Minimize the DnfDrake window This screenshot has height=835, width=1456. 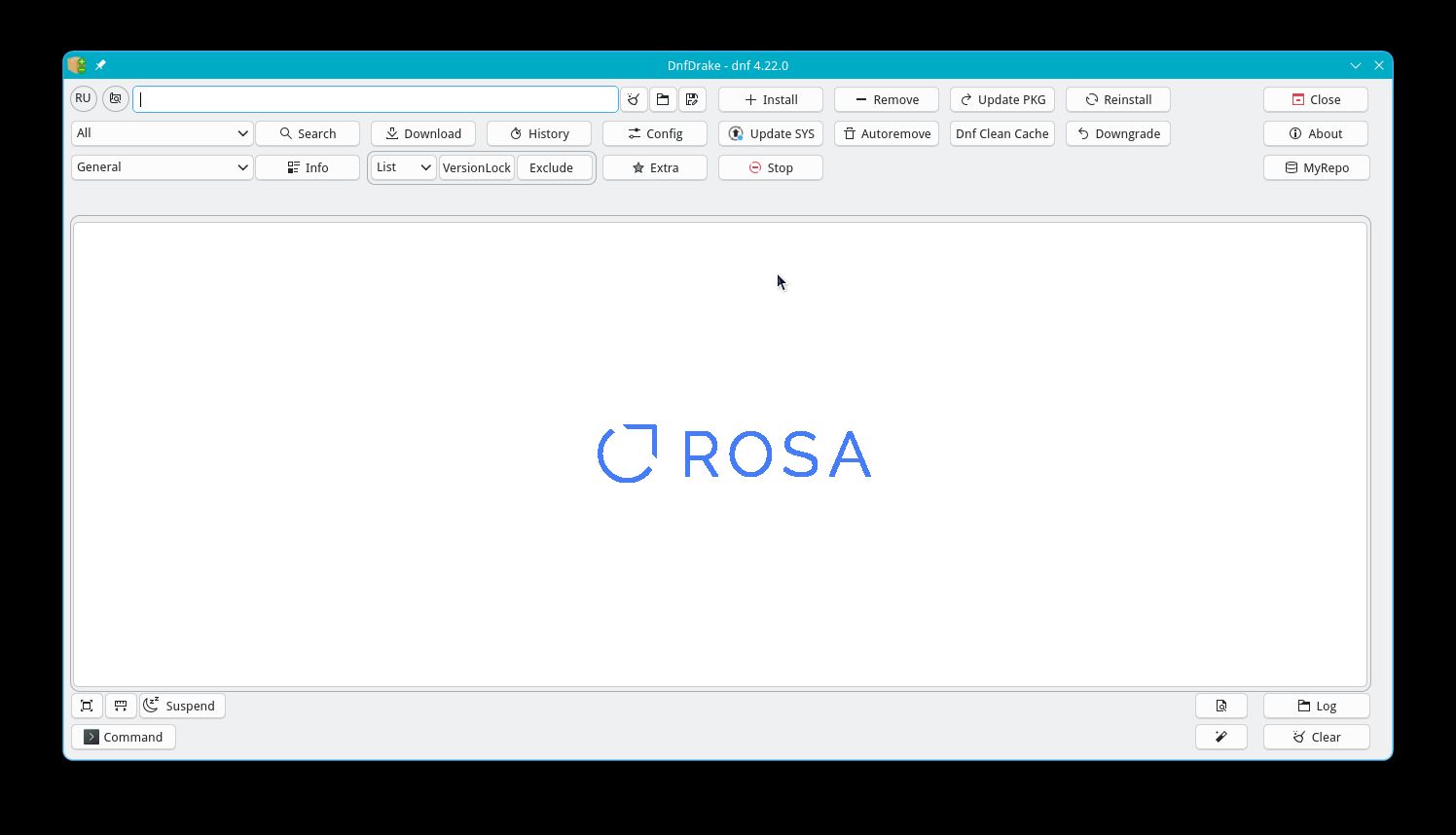1356,65
